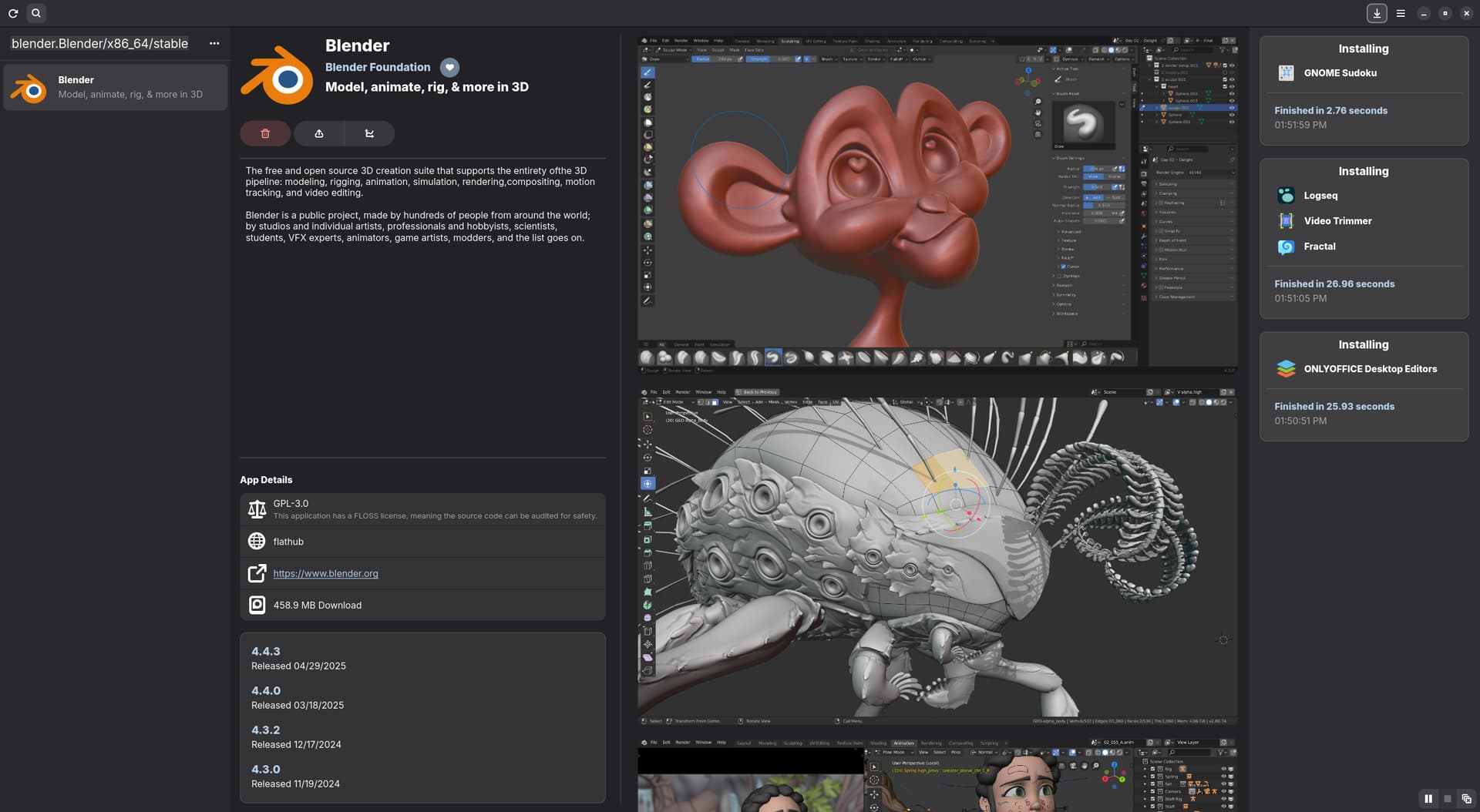Image resolution: width=1480 pixels, height=812 pixels.
Task: Click the Logseq icon in transactions
Action: (1286, 196)
